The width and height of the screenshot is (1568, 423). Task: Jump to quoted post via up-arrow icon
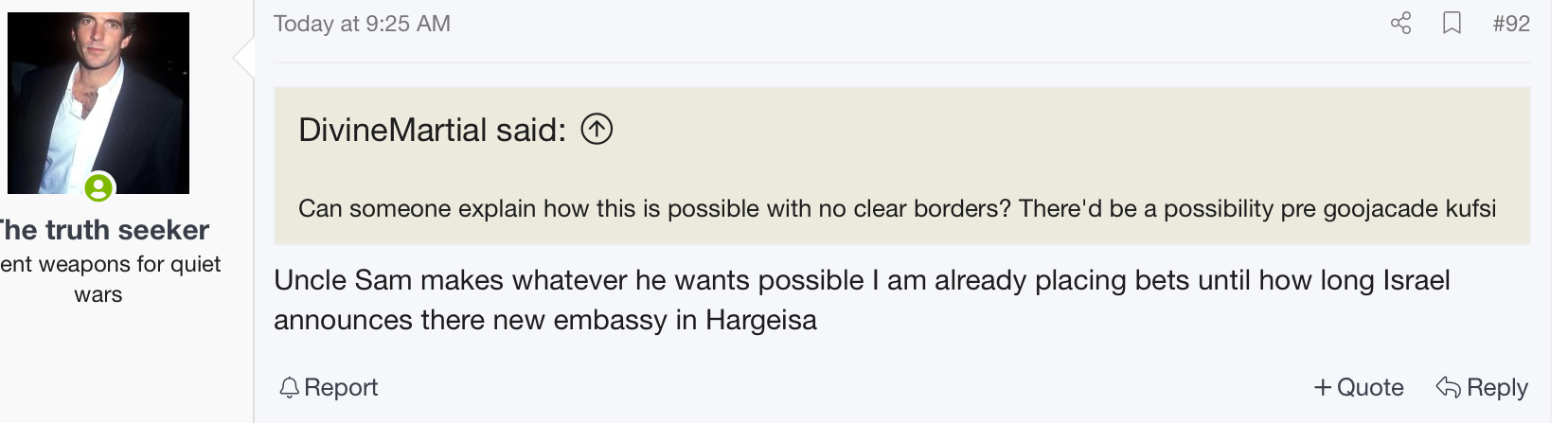point(597,129)
